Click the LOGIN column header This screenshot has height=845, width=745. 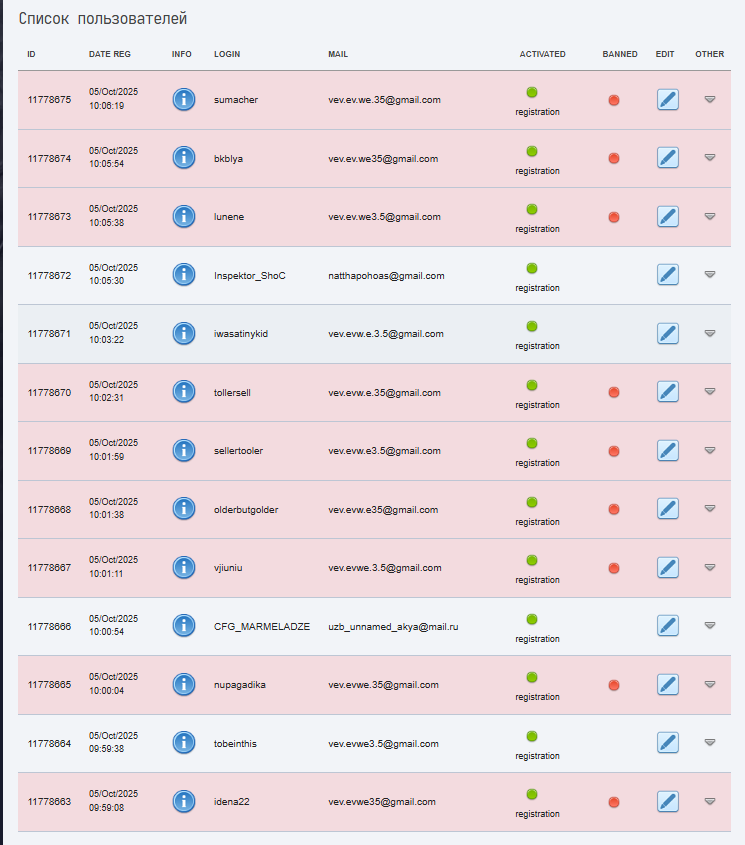point(227,54)
